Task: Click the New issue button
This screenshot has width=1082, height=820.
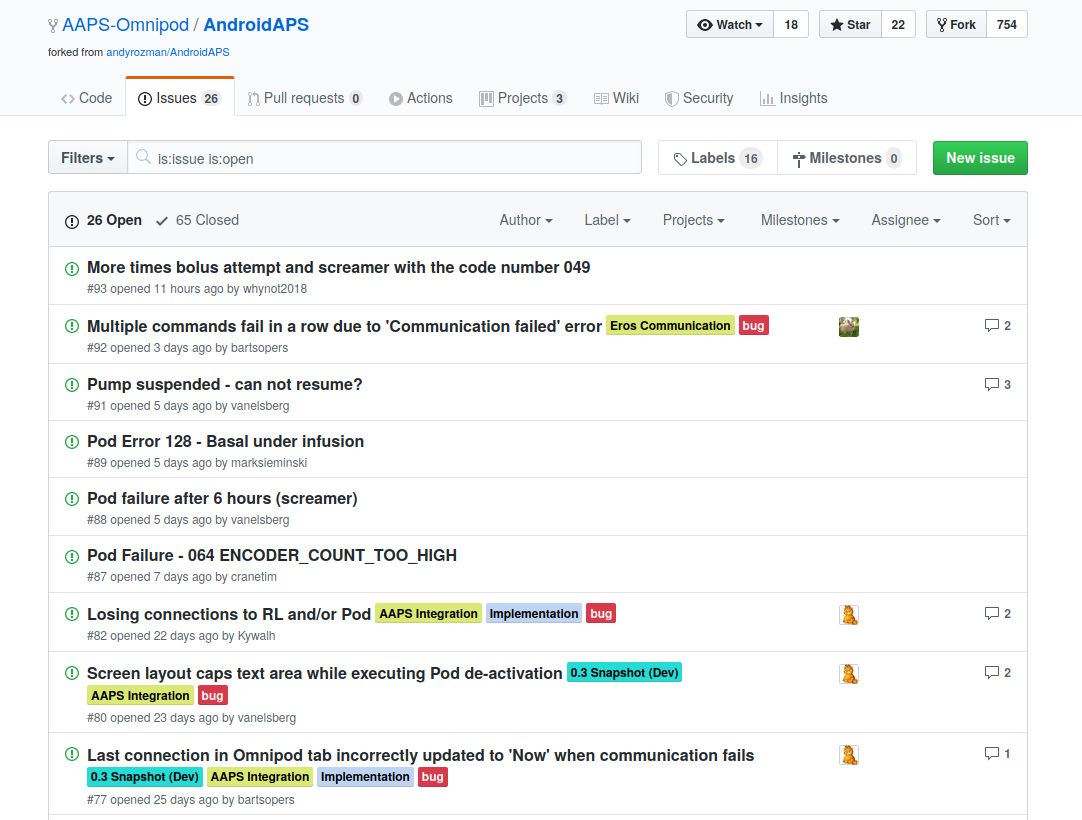Action: coord(980,157)
